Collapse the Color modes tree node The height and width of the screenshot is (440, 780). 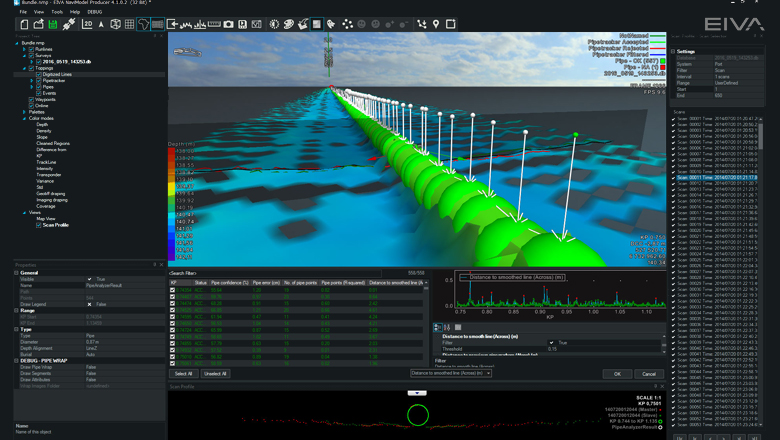[24, 118]
